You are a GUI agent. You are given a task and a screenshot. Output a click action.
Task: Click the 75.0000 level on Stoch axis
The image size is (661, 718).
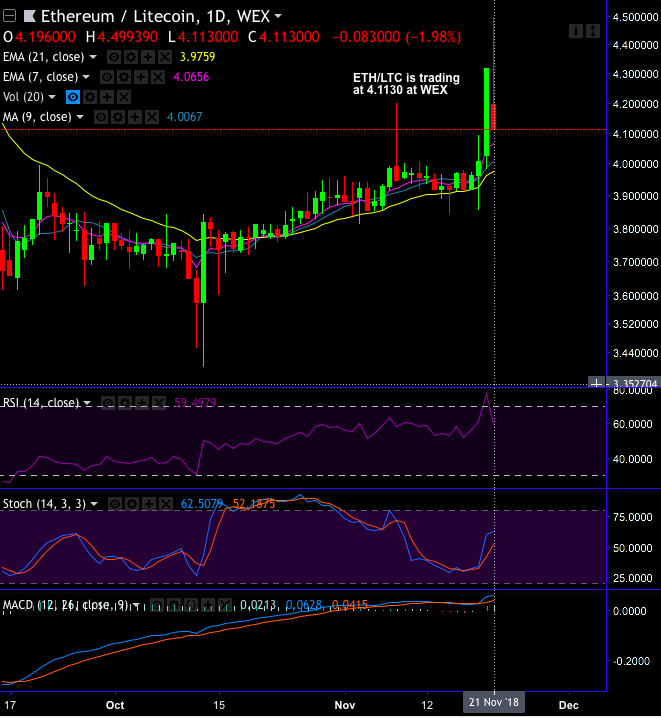pos(633,517)
